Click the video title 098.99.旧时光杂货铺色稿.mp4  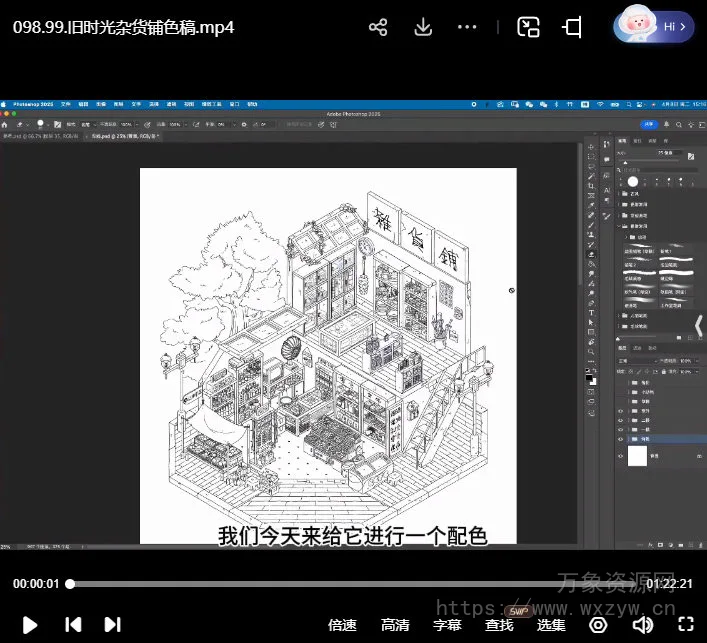coord(124,28)
